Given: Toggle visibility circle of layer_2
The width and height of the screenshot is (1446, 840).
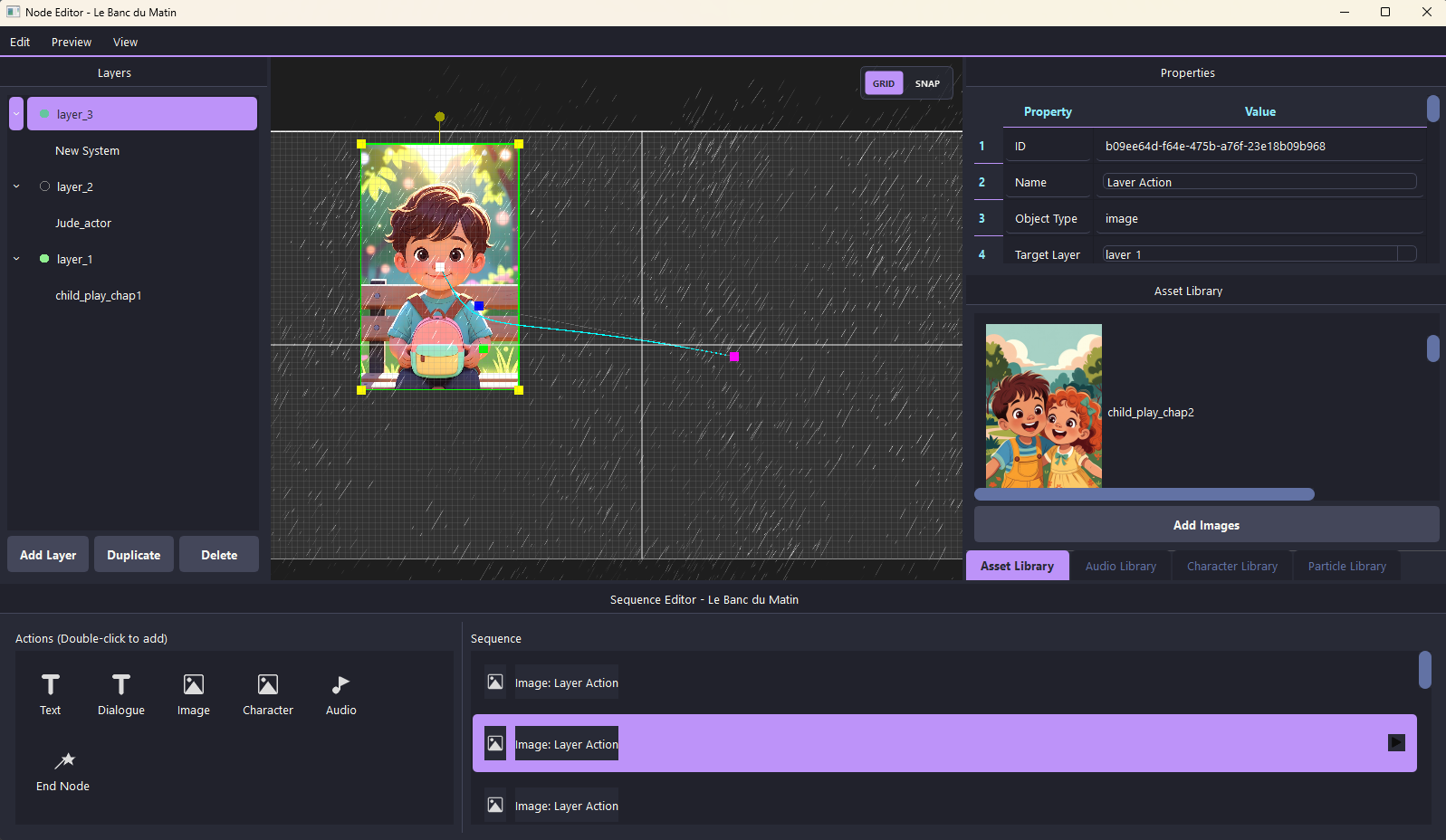Looking at the screenshot, I should (44, 186).
